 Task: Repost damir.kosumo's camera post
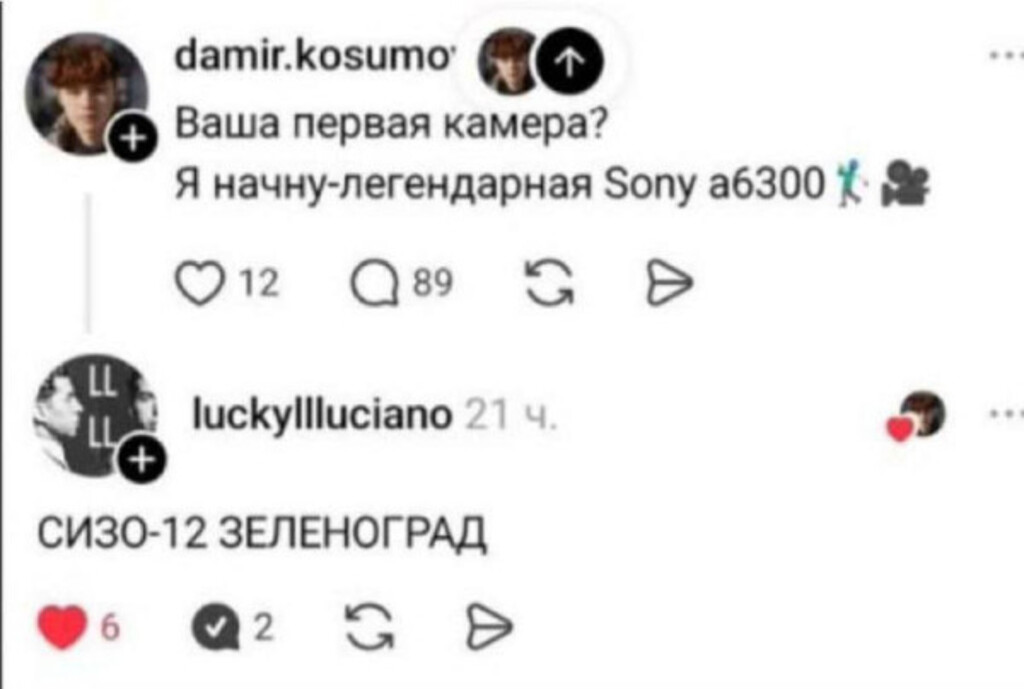tap(550, 284)
